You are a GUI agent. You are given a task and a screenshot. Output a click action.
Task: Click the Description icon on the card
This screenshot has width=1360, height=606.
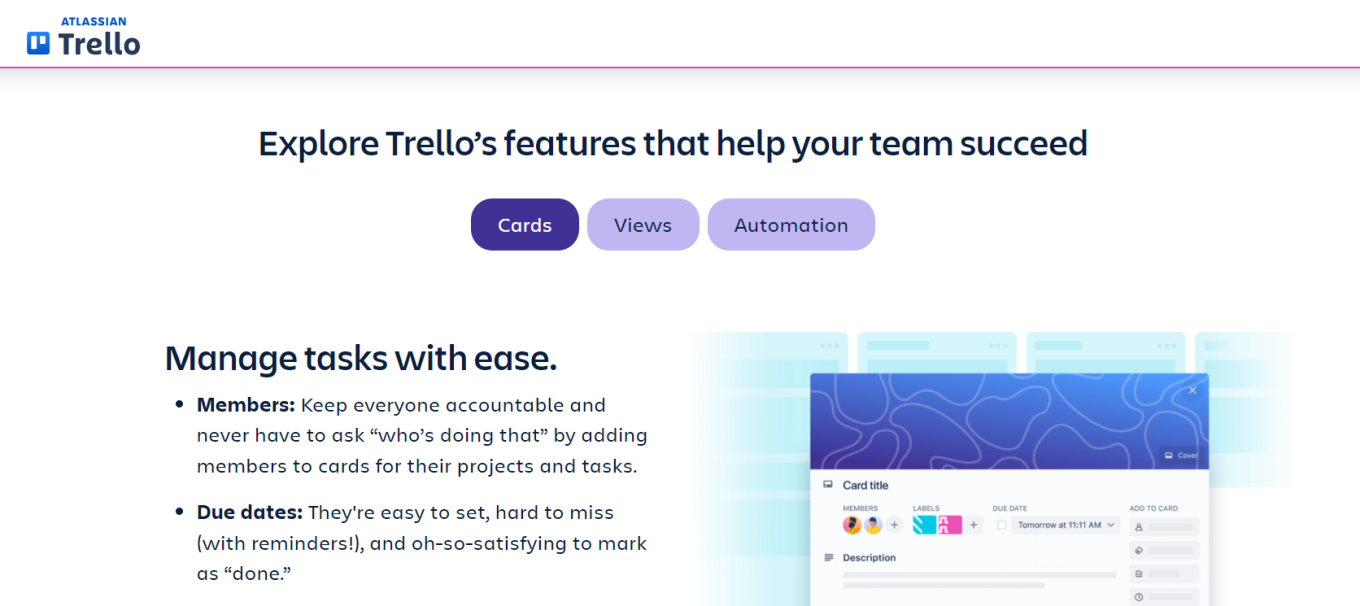(830, 556)
